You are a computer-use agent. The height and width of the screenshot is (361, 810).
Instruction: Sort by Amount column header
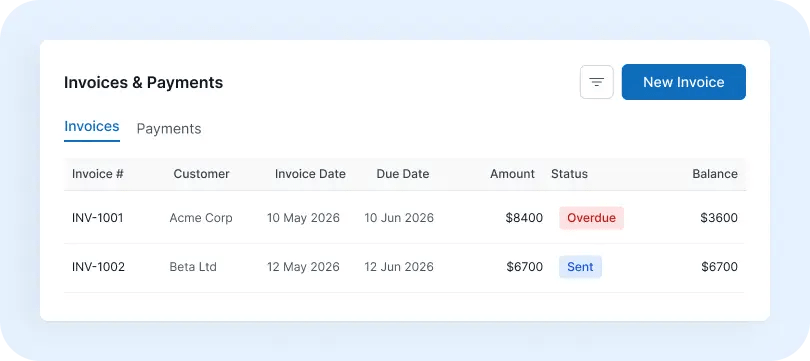click(512, 174)
